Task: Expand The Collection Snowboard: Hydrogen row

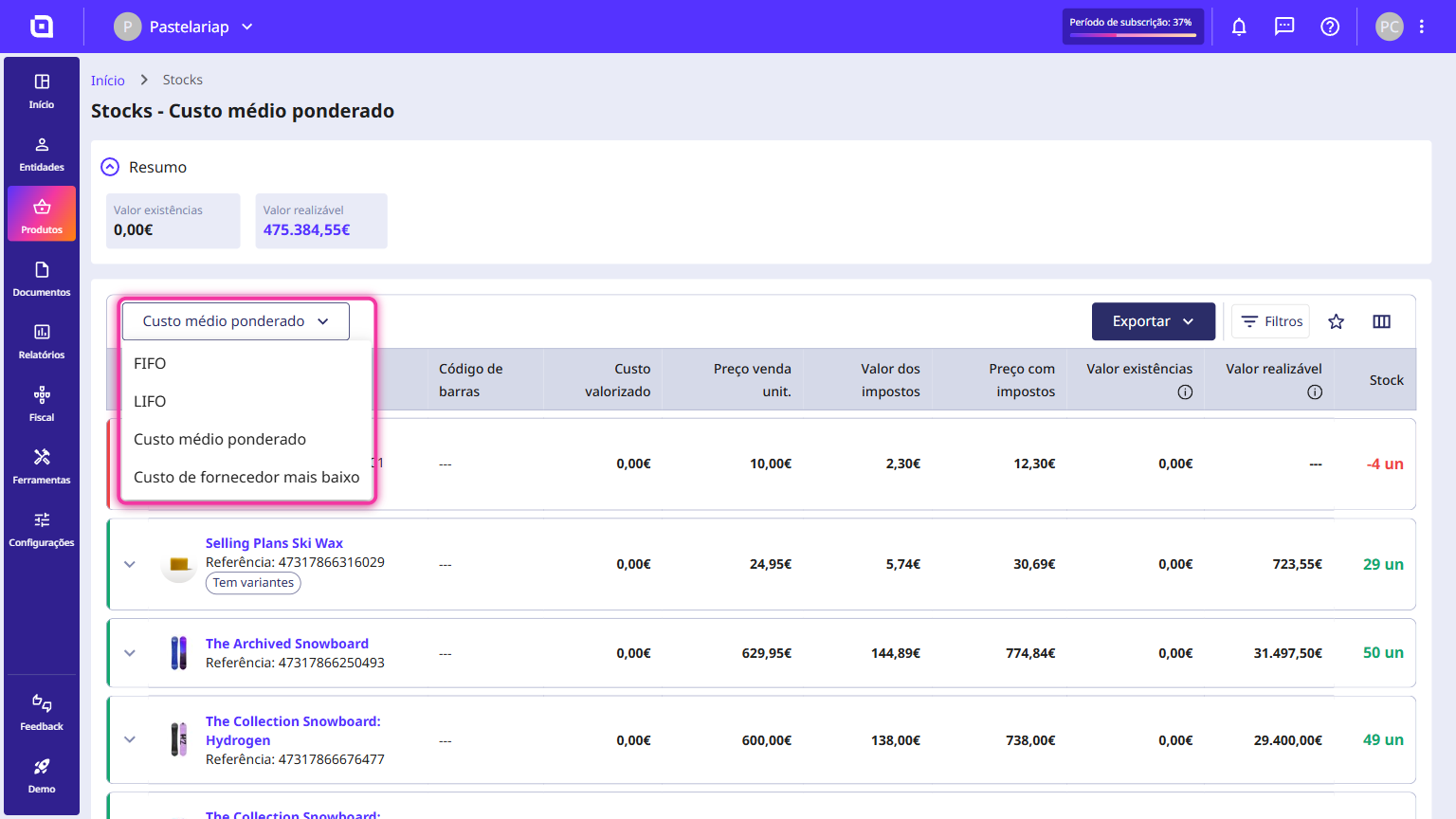Action: pos(130,739)
